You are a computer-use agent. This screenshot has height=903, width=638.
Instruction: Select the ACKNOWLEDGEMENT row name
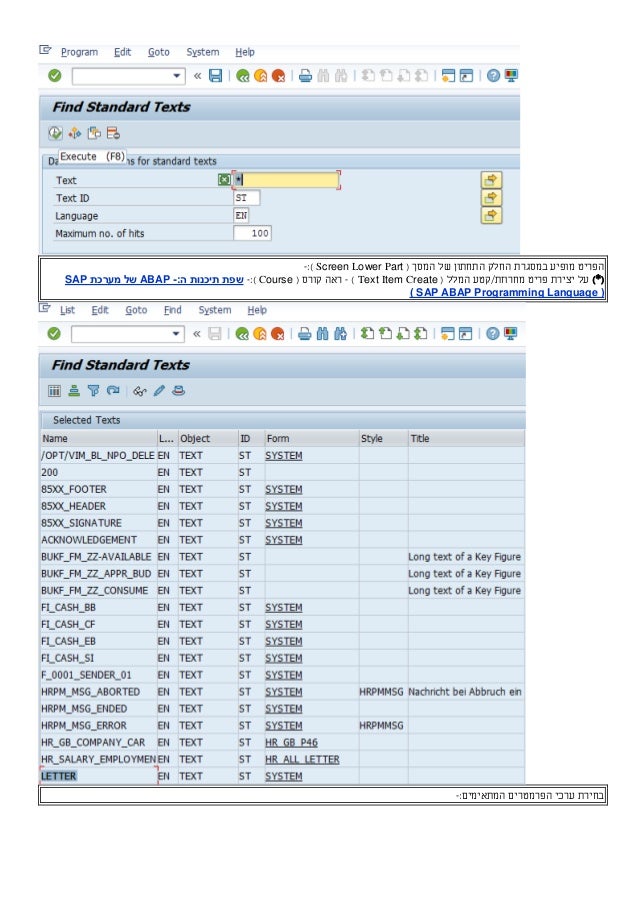click(x=89, y=540)
